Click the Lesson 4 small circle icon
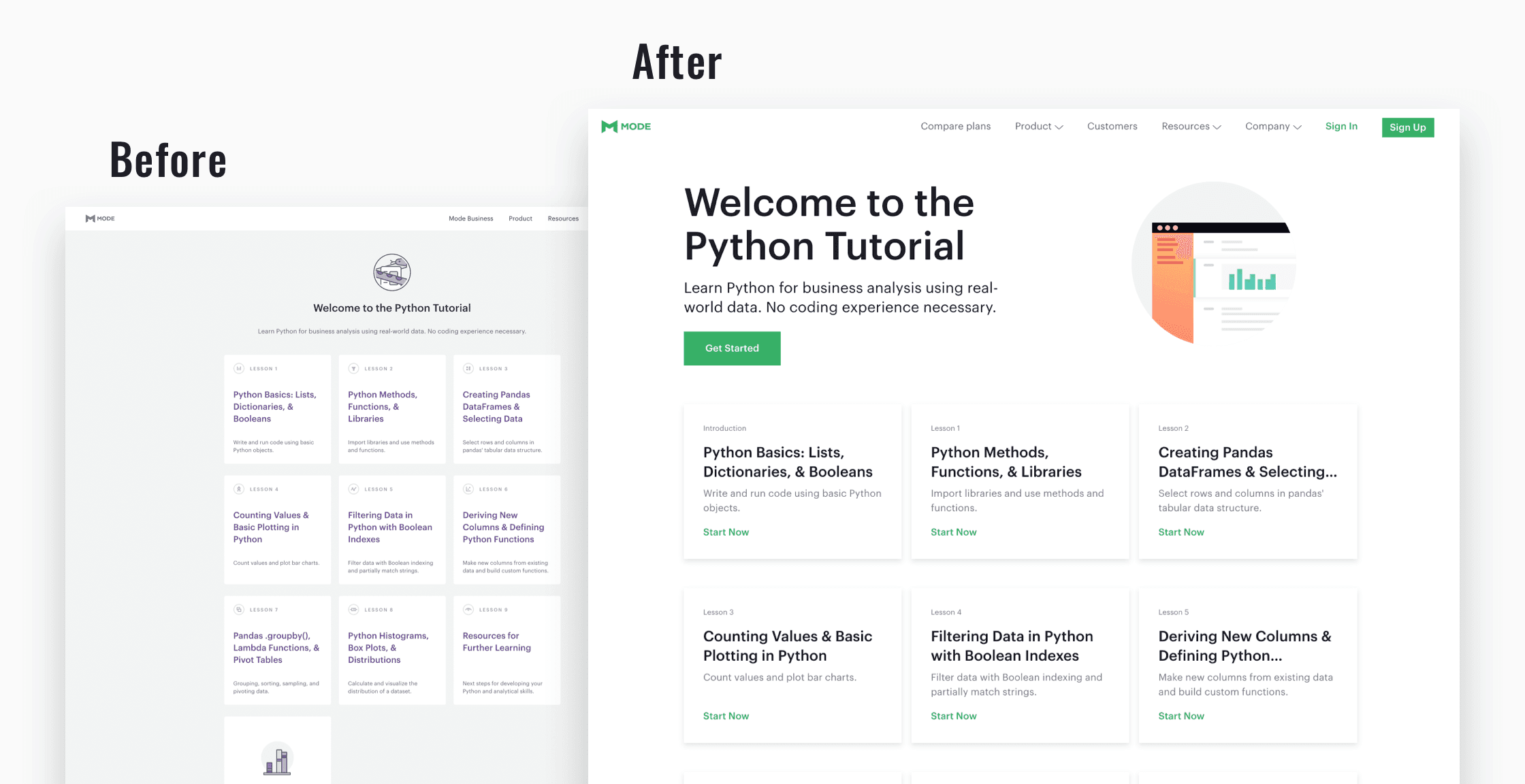 click(x=239, y=489)
